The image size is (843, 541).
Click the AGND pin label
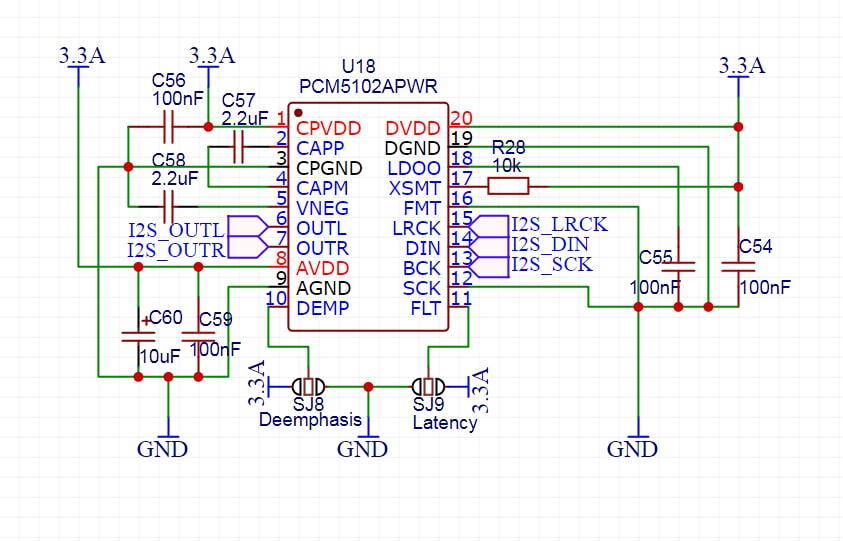pyautogui.click(x=323, y=288)
